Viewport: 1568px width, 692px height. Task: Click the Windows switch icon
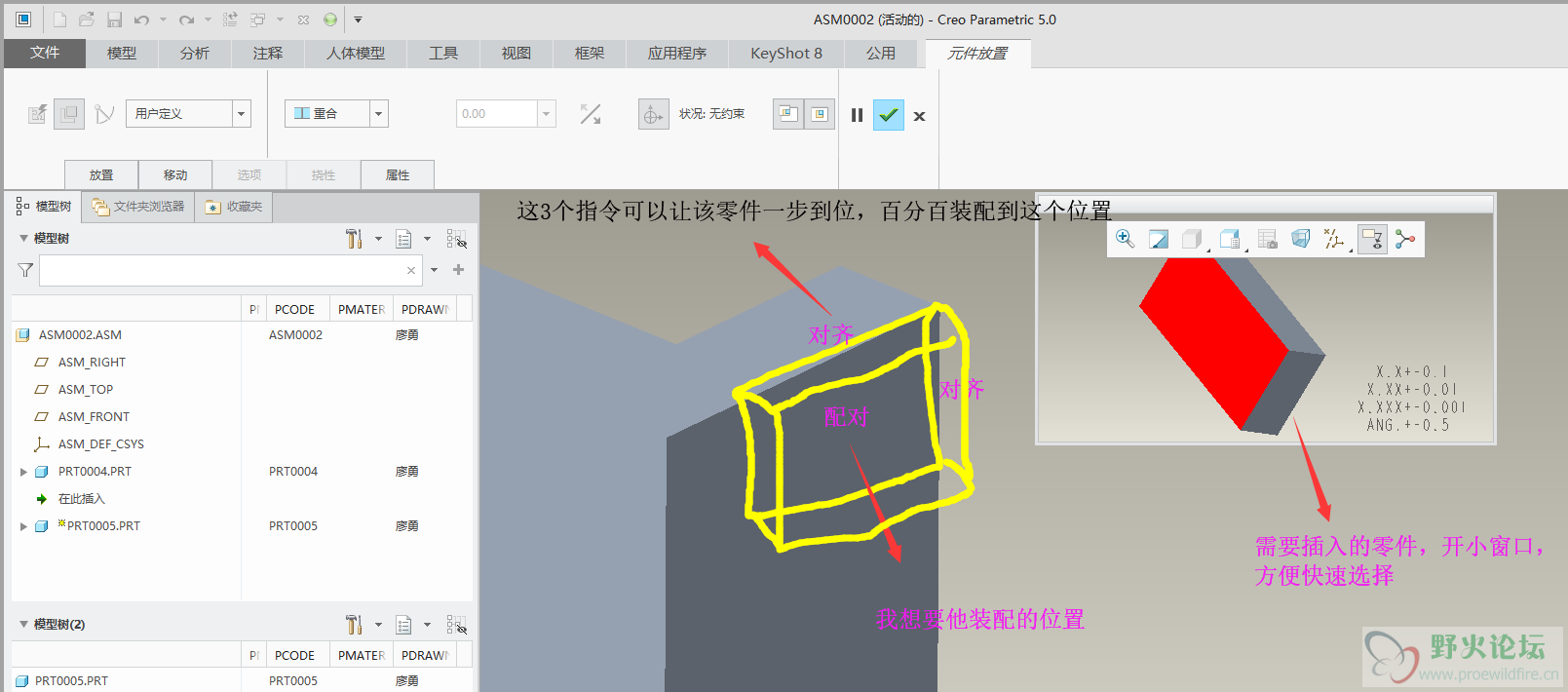click(x=258, y=19)
